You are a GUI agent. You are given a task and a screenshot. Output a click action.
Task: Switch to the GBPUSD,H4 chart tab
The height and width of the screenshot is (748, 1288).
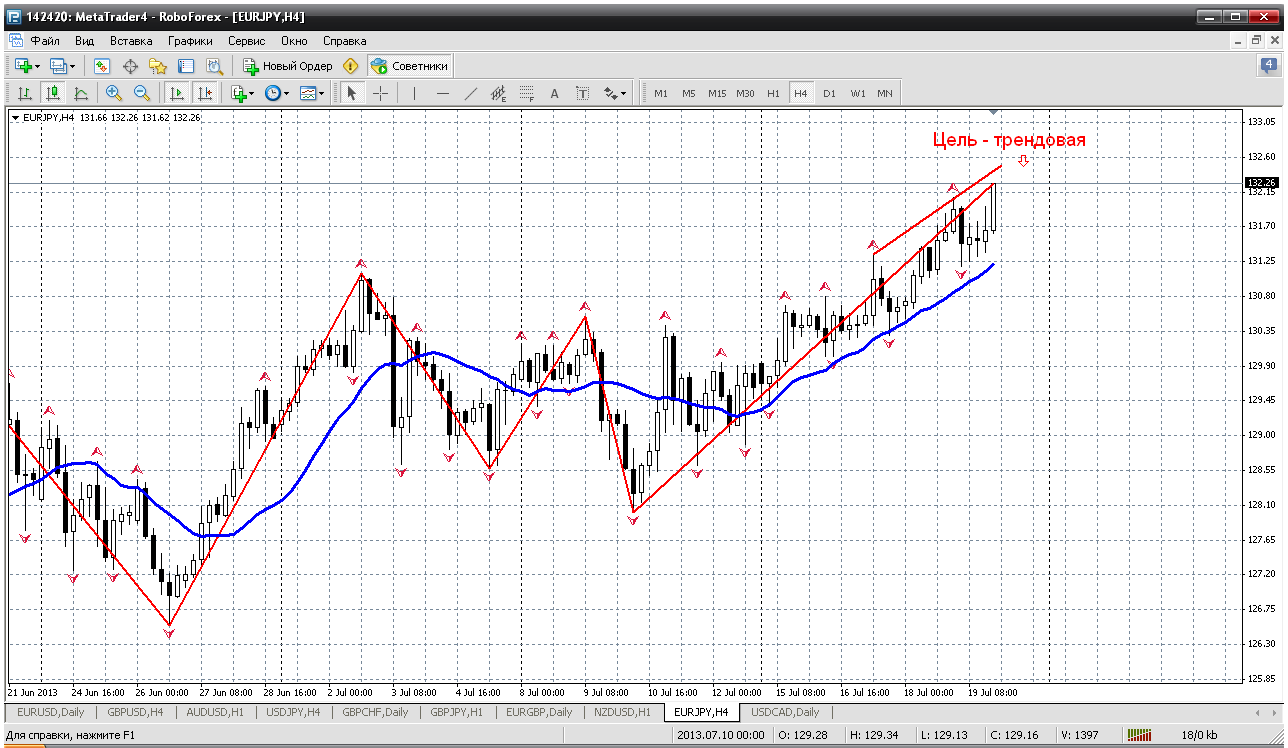pos(136,712)
